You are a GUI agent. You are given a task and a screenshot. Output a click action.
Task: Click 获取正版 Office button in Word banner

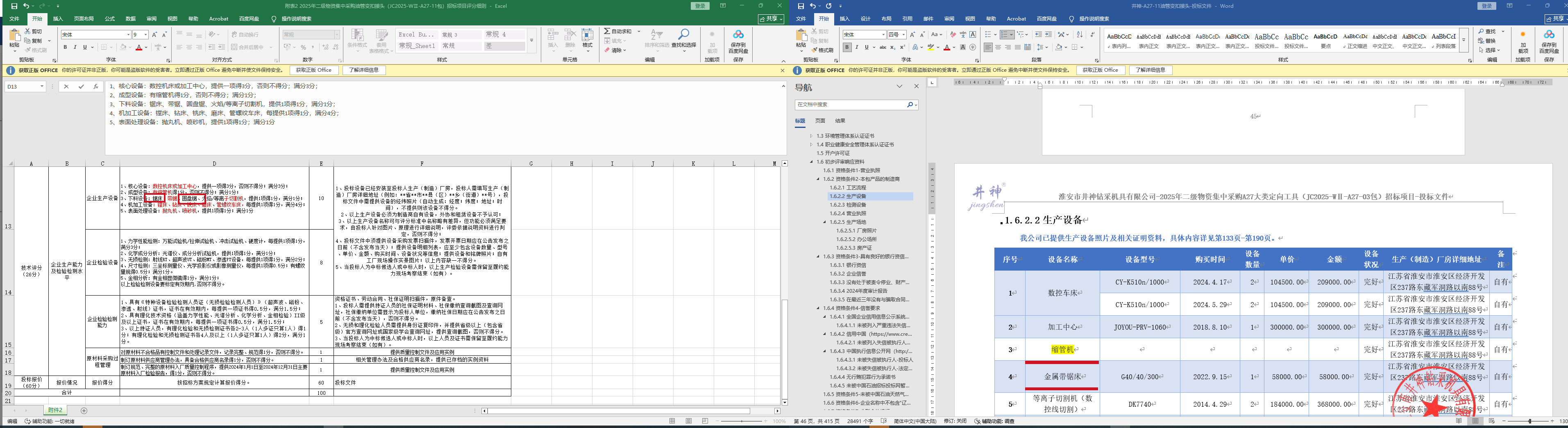pyautogui.click(x=1101, y=70)
